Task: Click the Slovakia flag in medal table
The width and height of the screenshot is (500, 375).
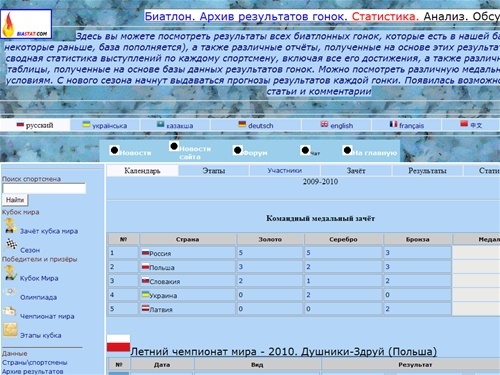Action: point(145,281)
